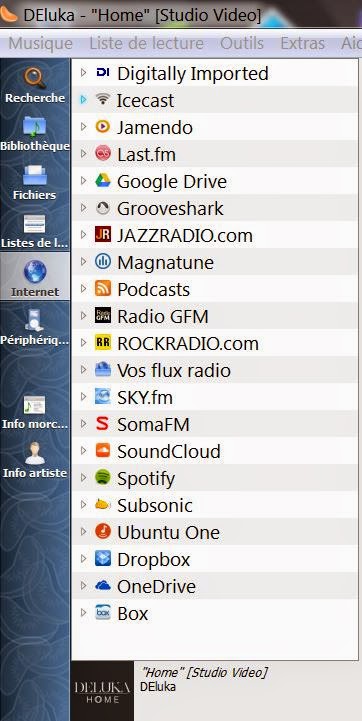Click the SomaFM red S icon
This screenshot has width=362, height=721.
click(x=103, y=424)
